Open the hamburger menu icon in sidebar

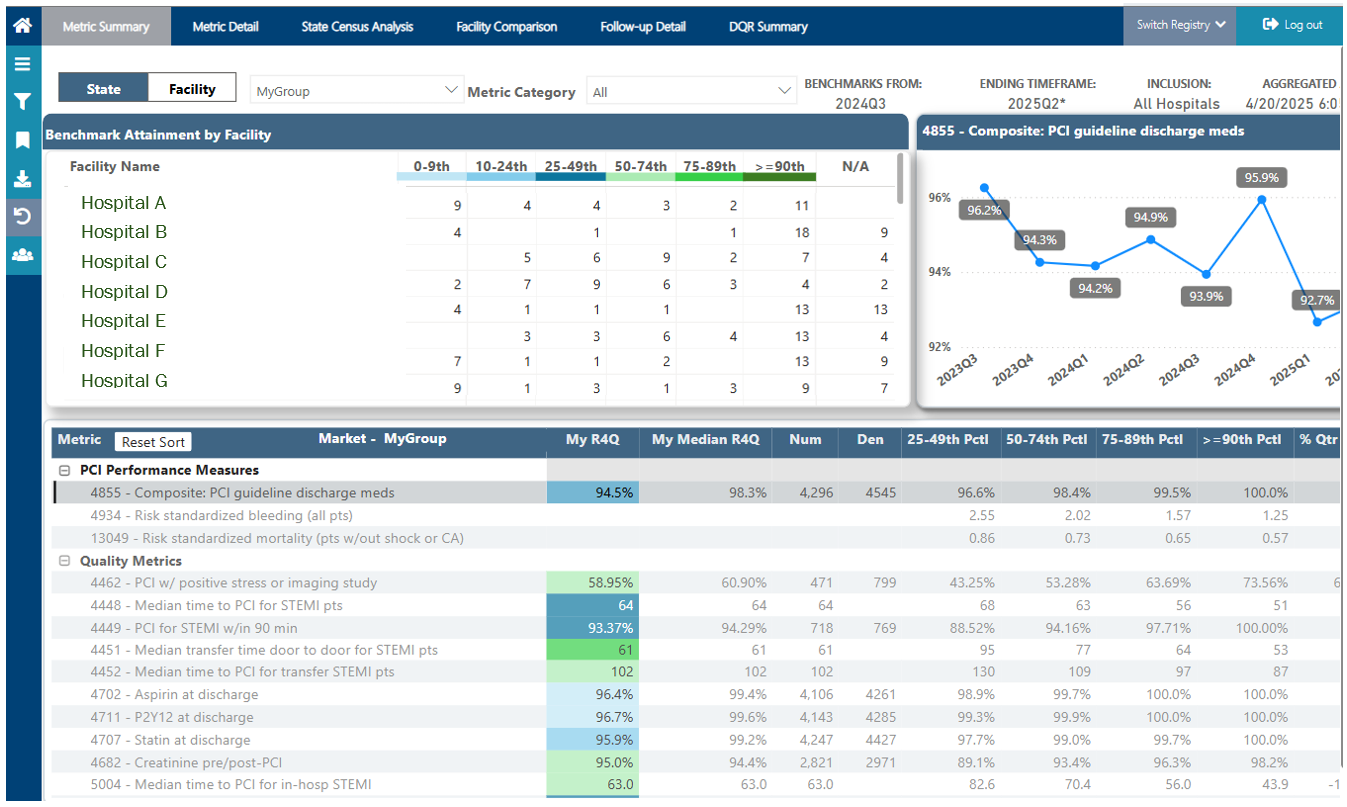(x=22, y=64)
